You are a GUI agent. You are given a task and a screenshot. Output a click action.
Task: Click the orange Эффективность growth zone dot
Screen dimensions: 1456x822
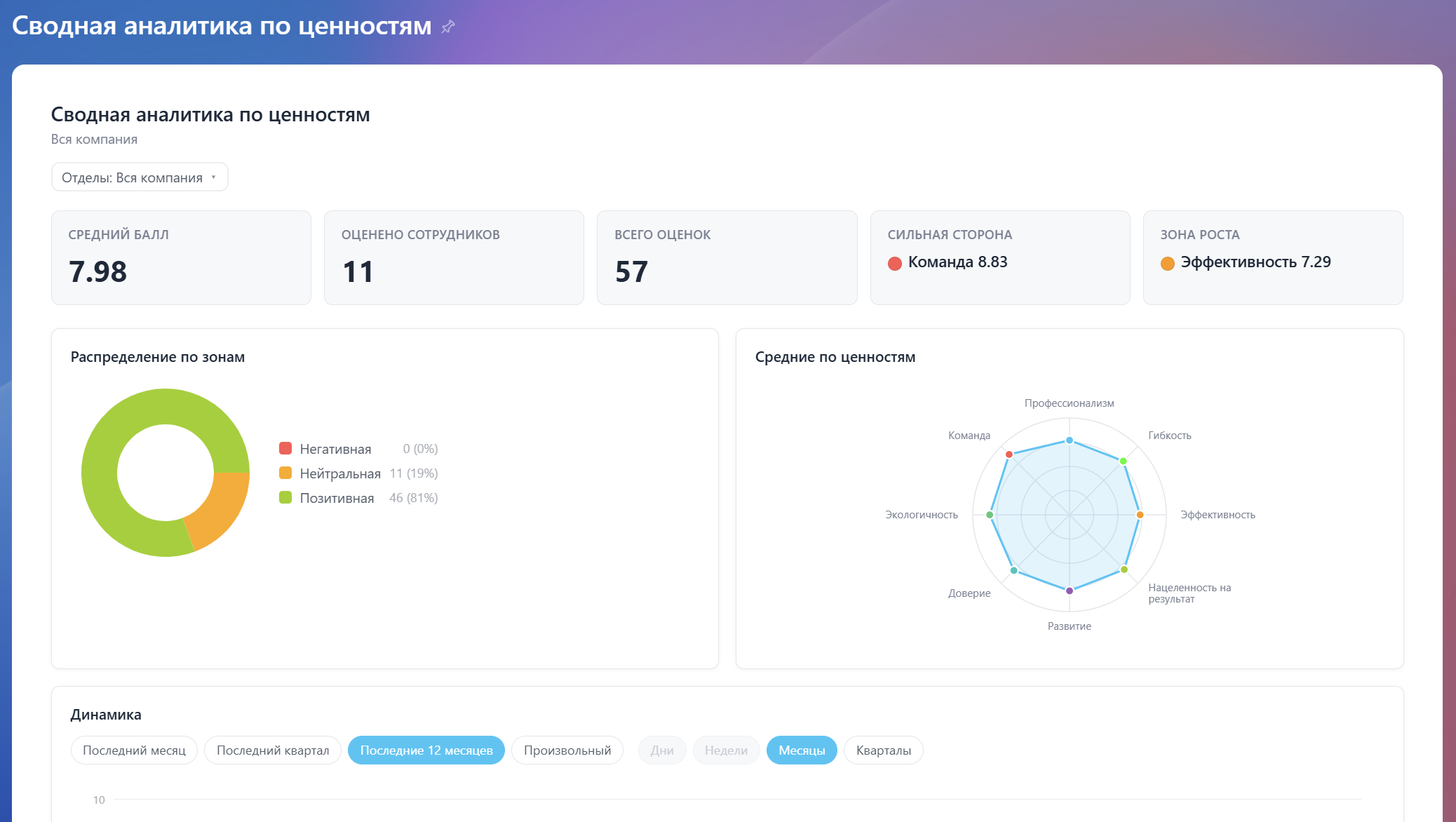(x=1168, y=264)
